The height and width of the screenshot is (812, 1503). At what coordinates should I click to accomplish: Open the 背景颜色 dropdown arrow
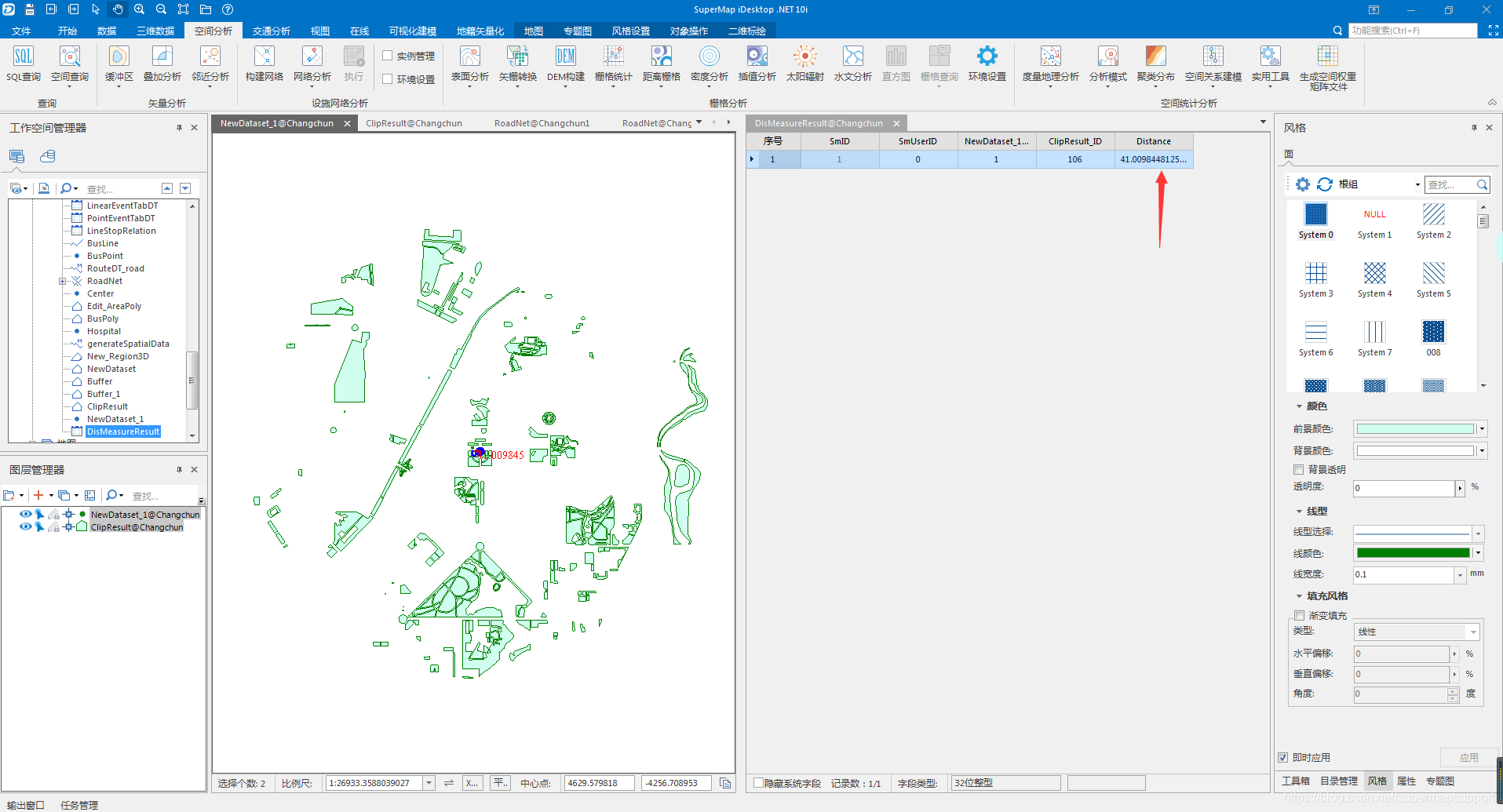[1482, 451]
